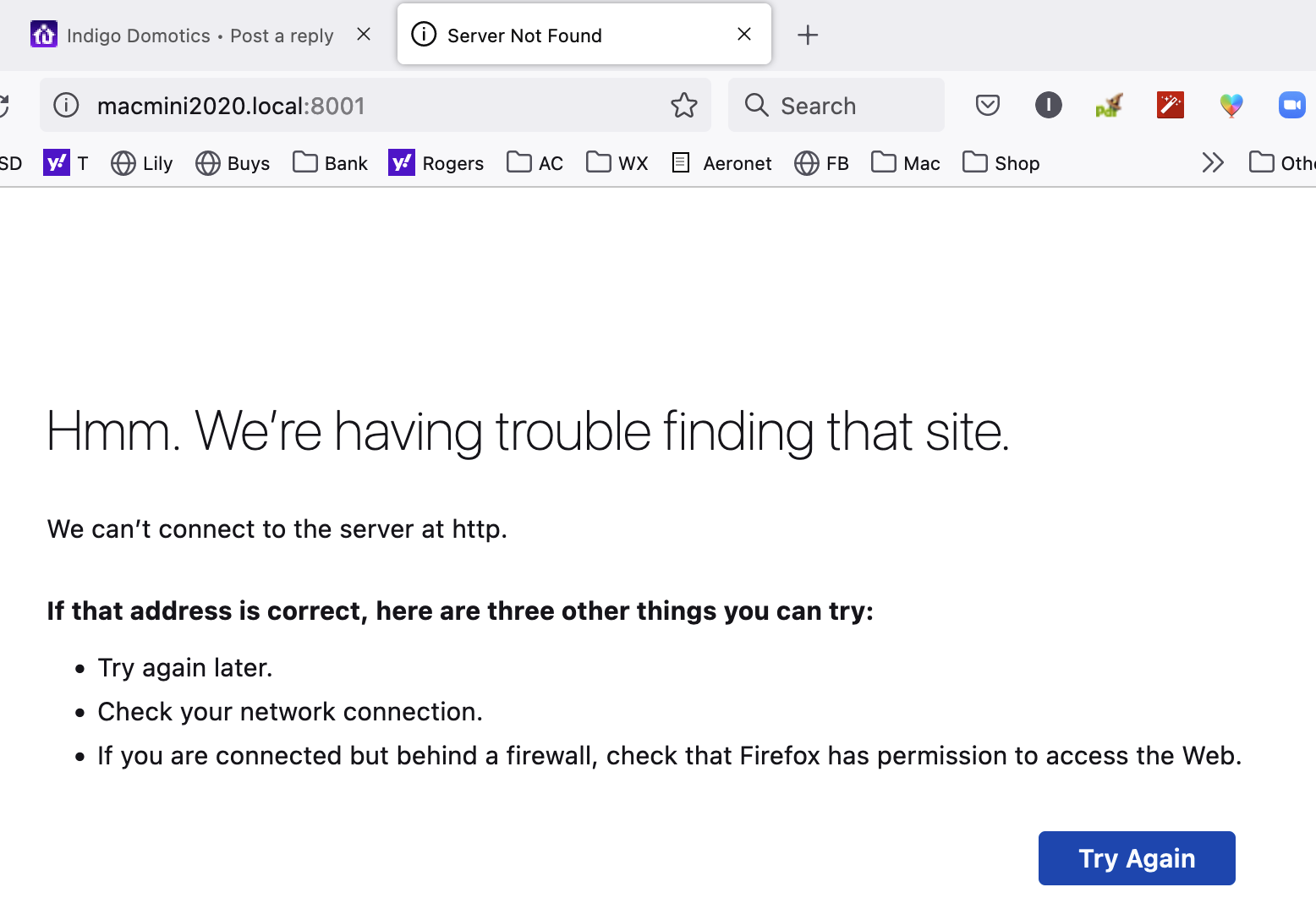
Task: Show site information icon in address bar
Action: click(66, 105)
